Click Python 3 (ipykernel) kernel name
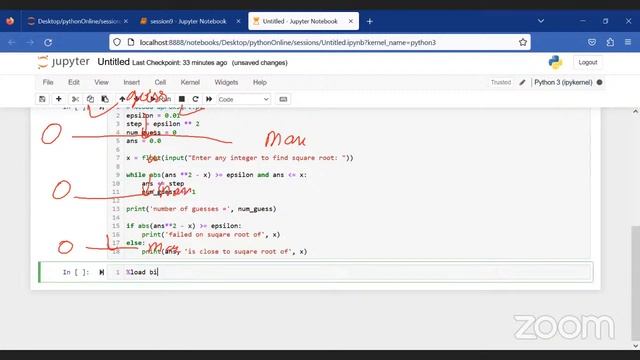The image size is (640, 360). tap(563, 82)
